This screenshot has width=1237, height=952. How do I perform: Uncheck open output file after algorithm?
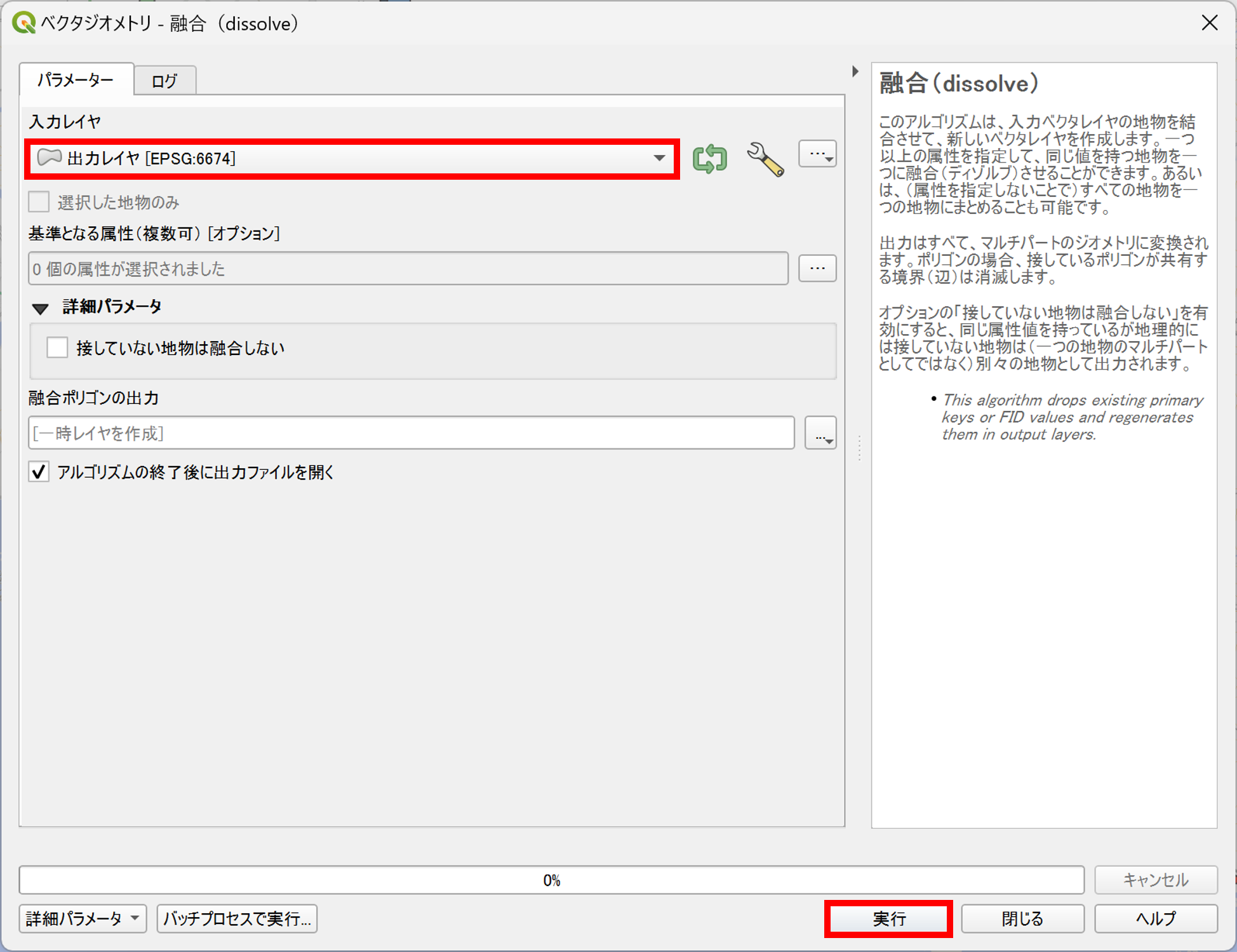click(39, 472)
